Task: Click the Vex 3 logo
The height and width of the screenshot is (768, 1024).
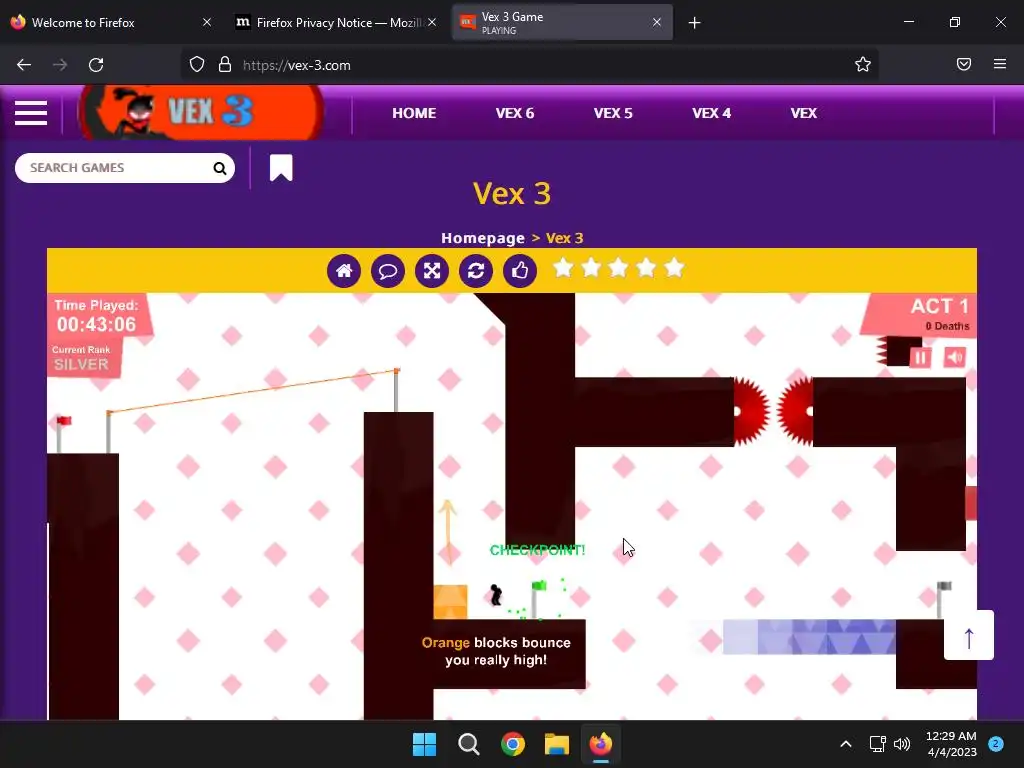Action: [x=200, y=112]
